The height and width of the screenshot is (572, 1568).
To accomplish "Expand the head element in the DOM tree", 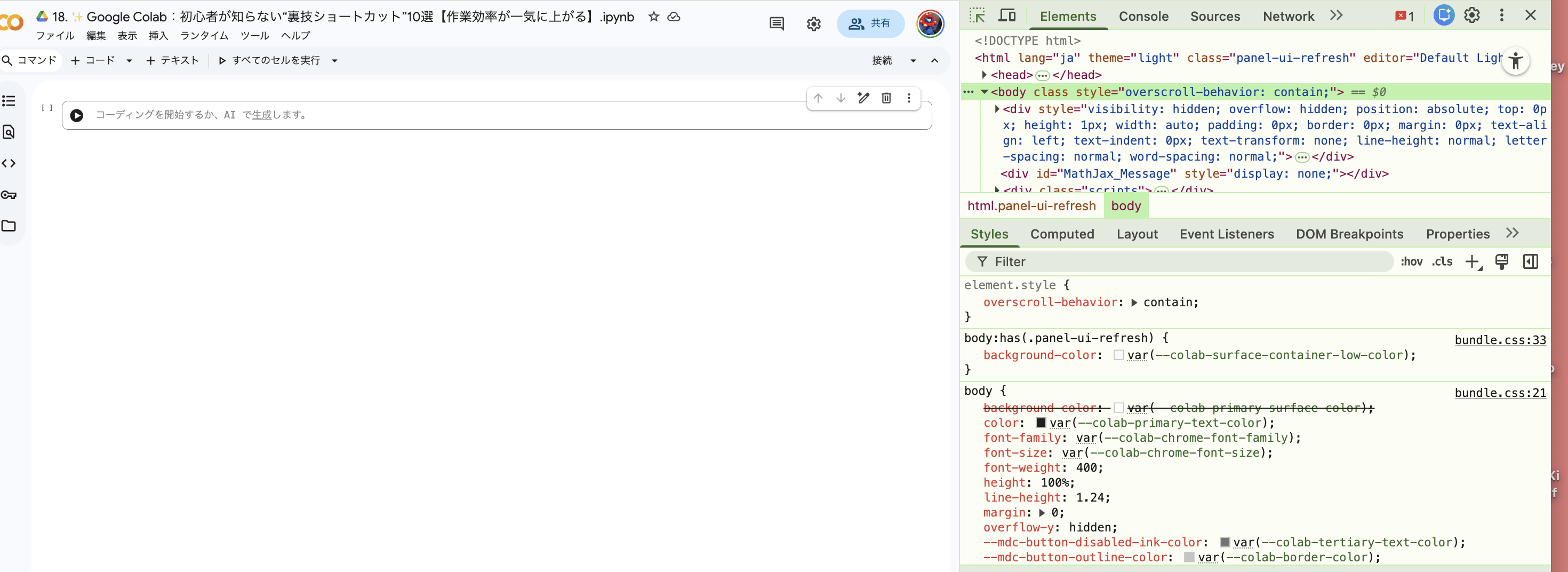I will pos(984,75).
